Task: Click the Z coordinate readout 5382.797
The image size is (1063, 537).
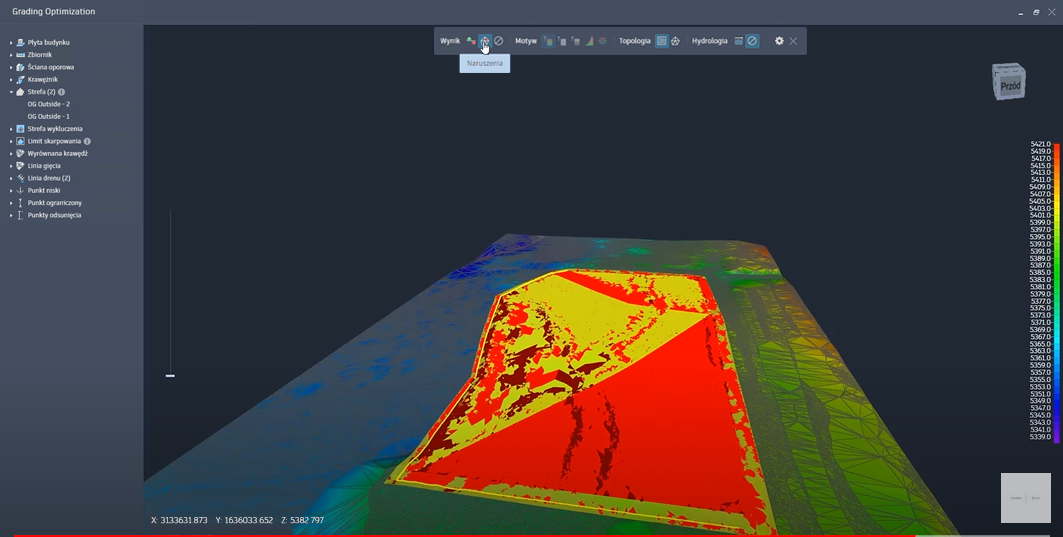Action: [x=302, y=520]
